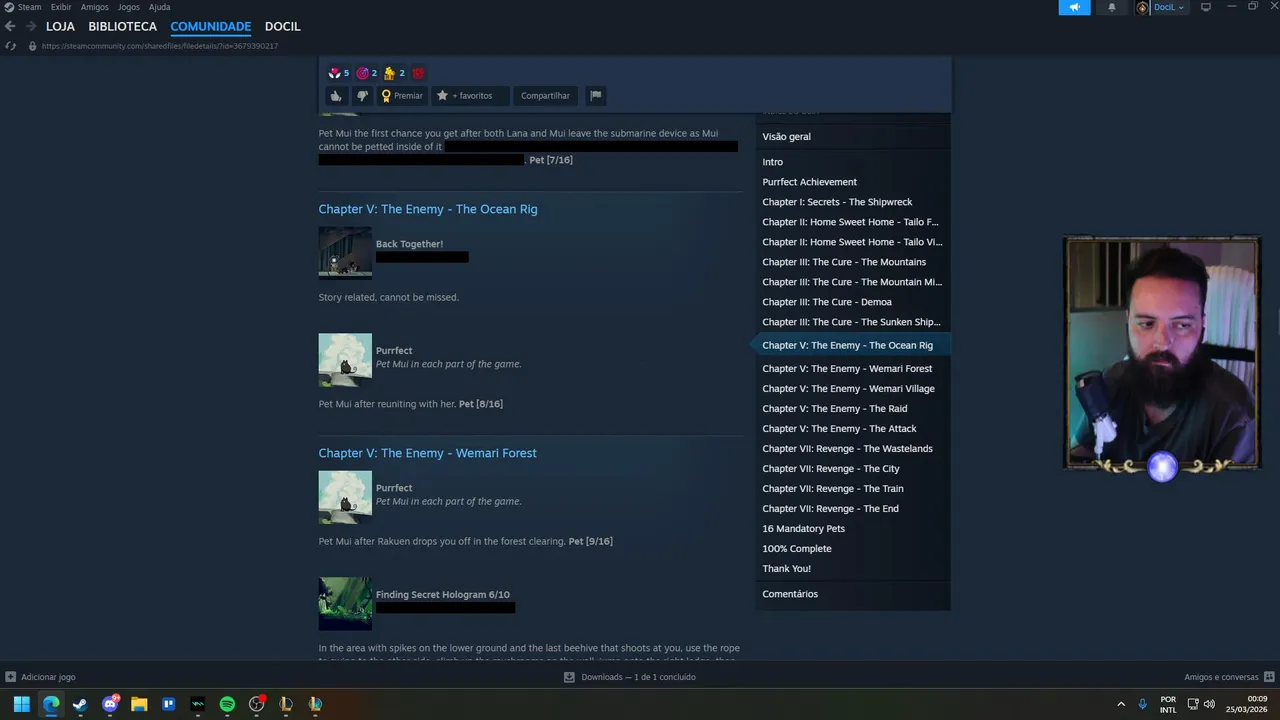1280x720 pixels.
Task: Open the Premiar award button
Action: click(x=402, y=96)
